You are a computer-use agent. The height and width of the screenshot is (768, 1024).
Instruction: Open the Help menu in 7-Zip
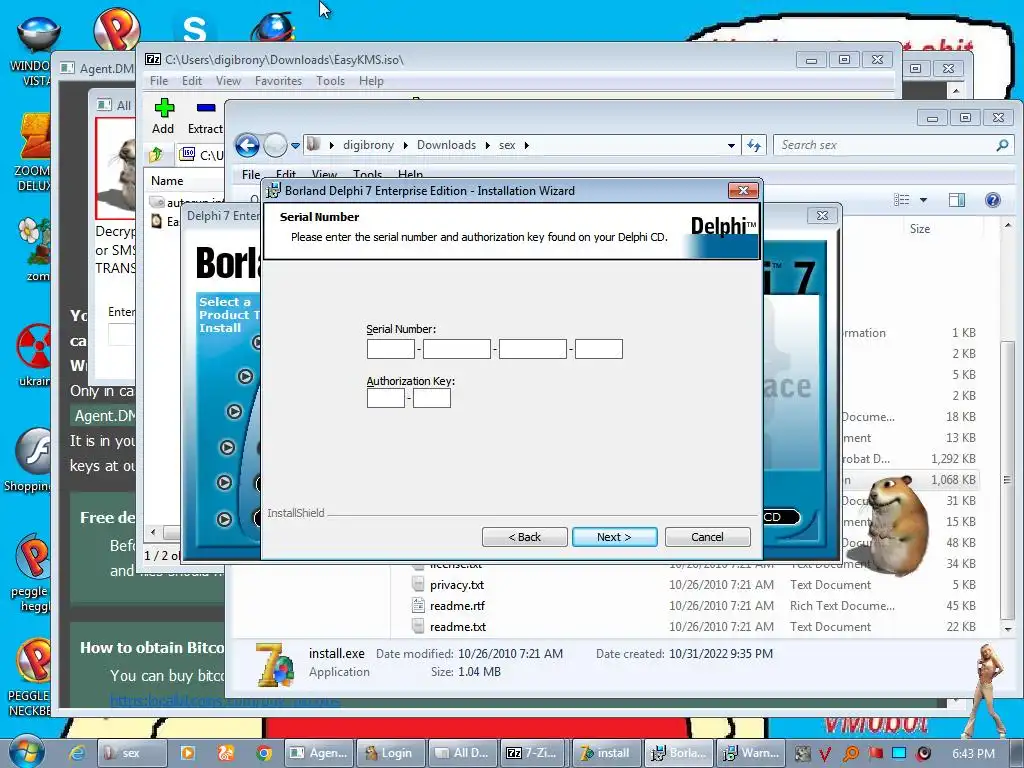(x=371, y=81)
